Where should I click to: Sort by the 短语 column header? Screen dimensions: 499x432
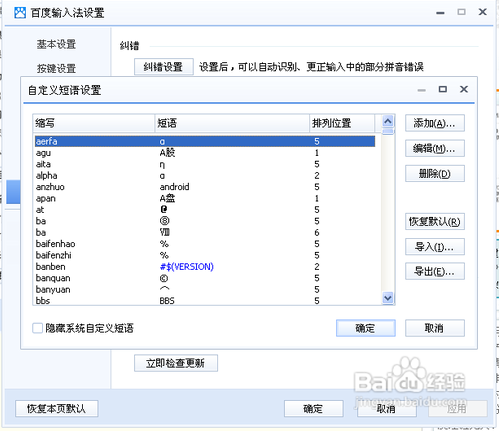pyautogui.click(x=232, y=123)
